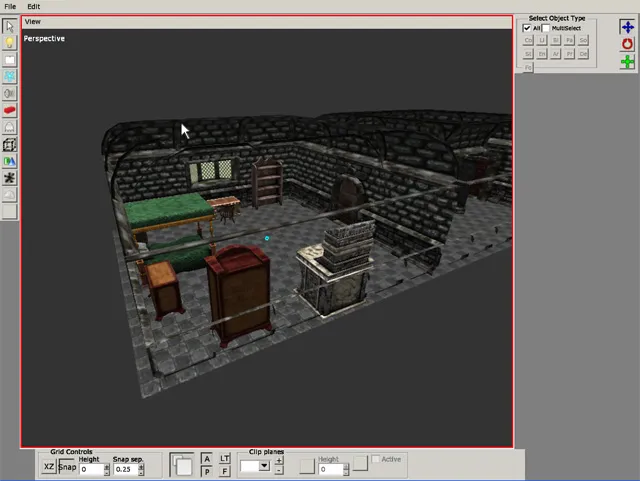Choose the light bulb tool
640x481 pixels.
pyautogui.click(x=9, y=42)
